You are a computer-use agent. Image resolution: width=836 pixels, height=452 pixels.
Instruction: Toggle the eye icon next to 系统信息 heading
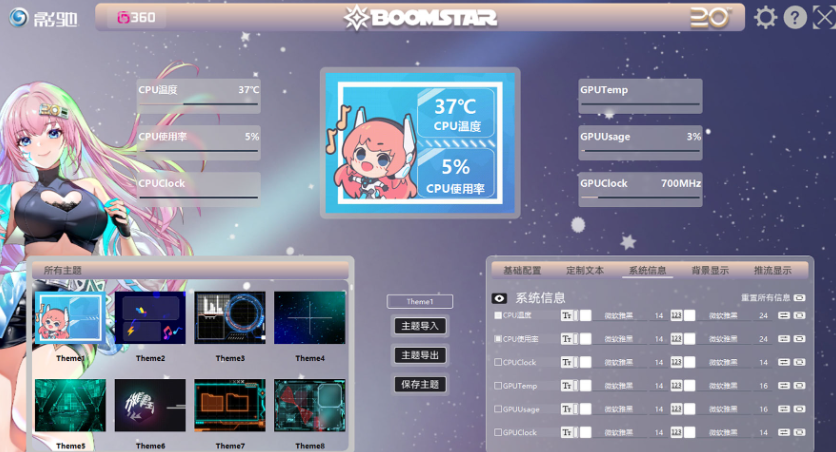pyautogui.click(x=499, y=298)
